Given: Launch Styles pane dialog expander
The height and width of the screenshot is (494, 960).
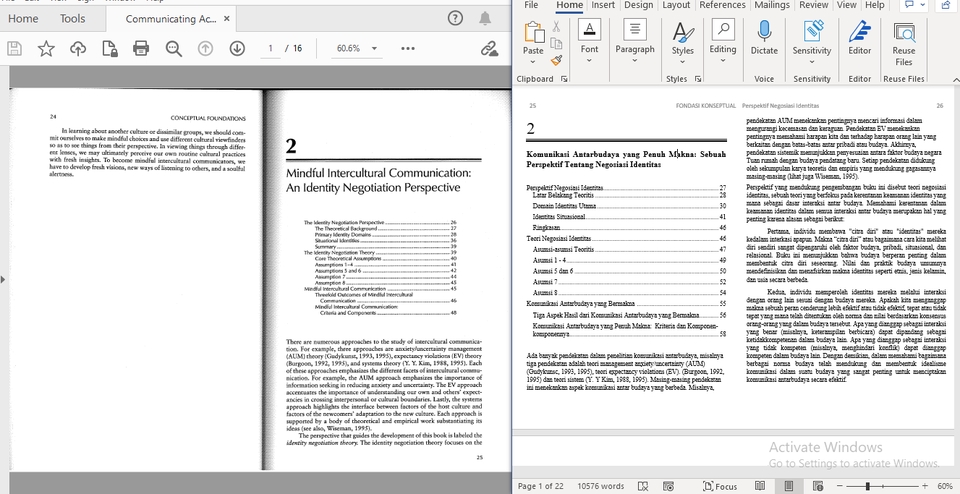Looking at the screenshot, I should tap(697, 78).
